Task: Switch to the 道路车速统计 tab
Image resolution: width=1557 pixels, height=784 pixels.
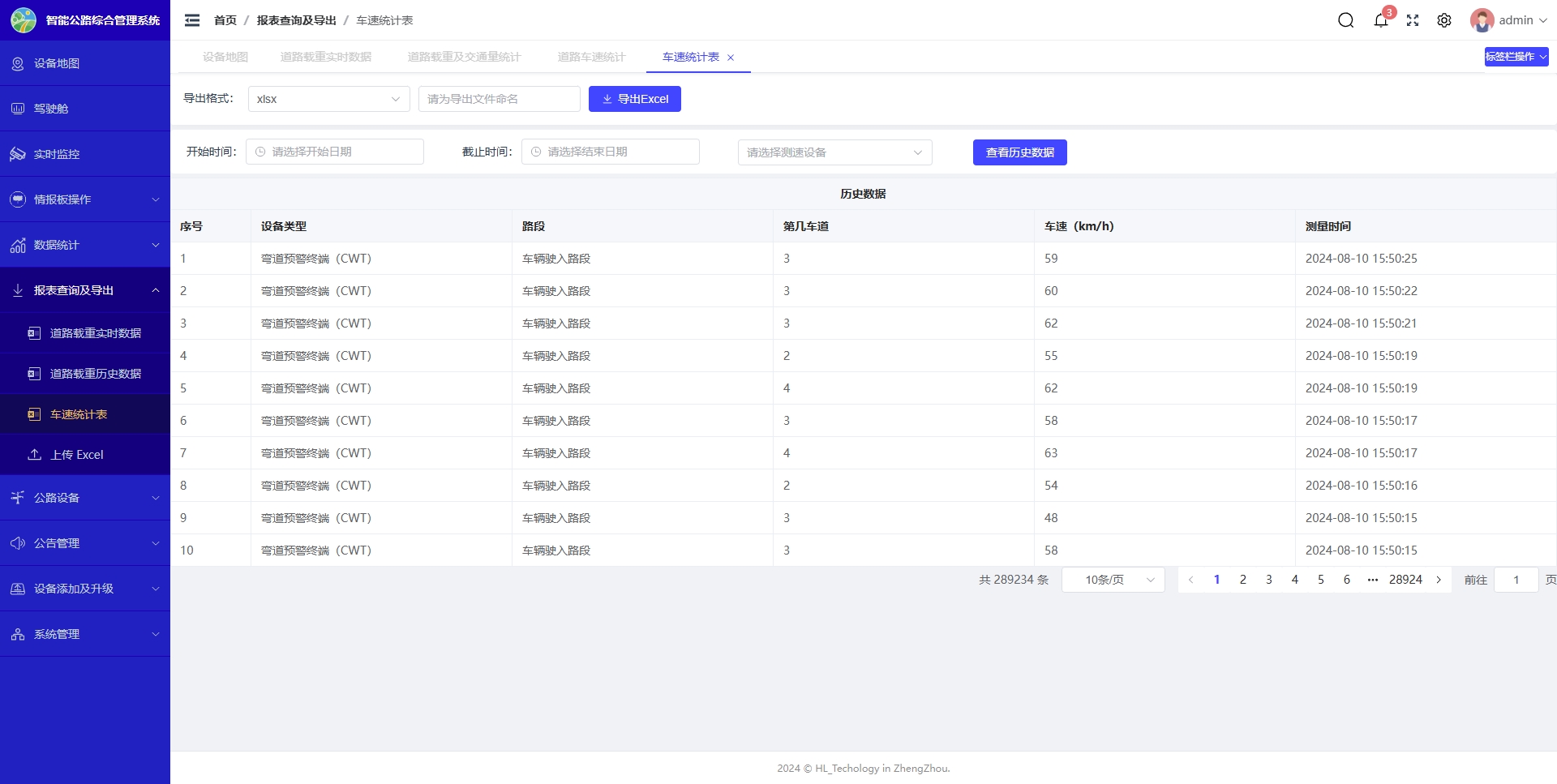Action: point(591,57)
